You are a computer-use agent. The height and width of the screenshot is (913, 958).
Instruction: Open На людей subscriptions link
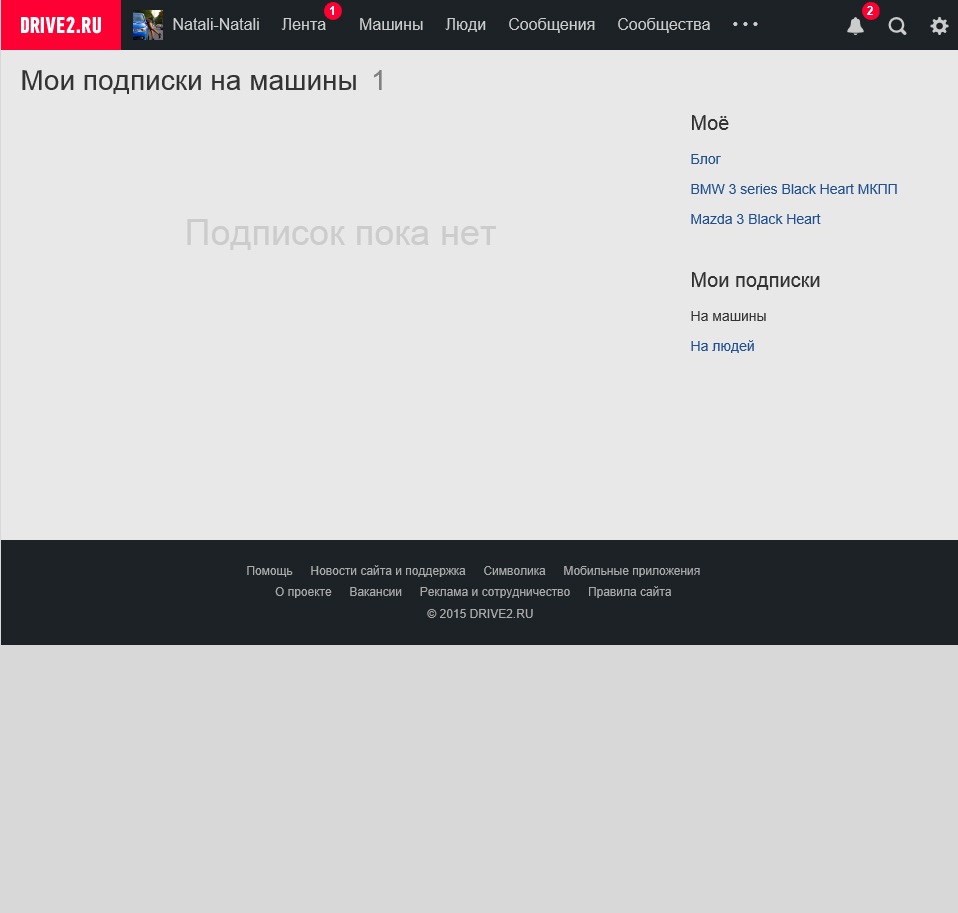click(722, 346)
